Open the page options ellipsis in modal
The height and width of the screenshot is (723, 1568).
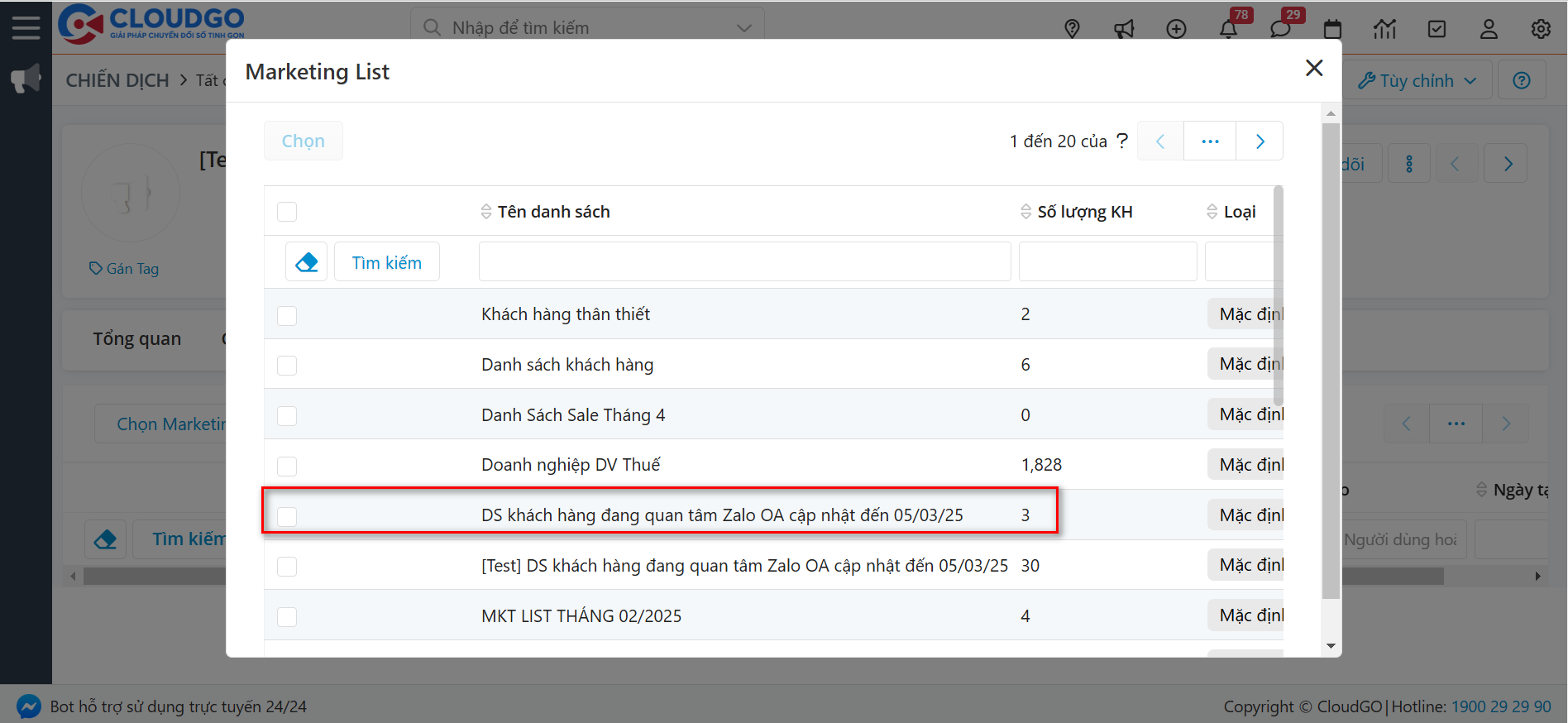coord(1210,141)
